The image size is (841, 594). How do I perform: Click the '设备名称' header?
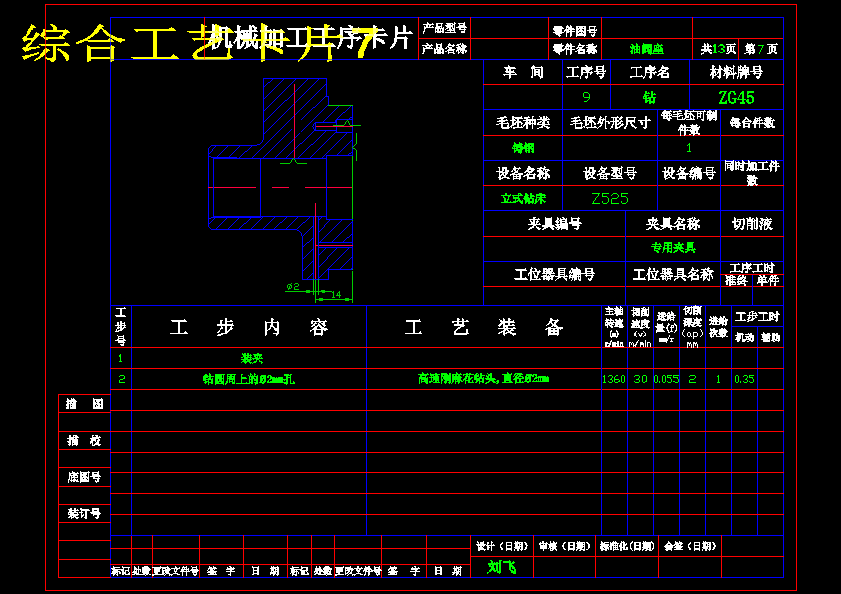(x=523, y=173)
